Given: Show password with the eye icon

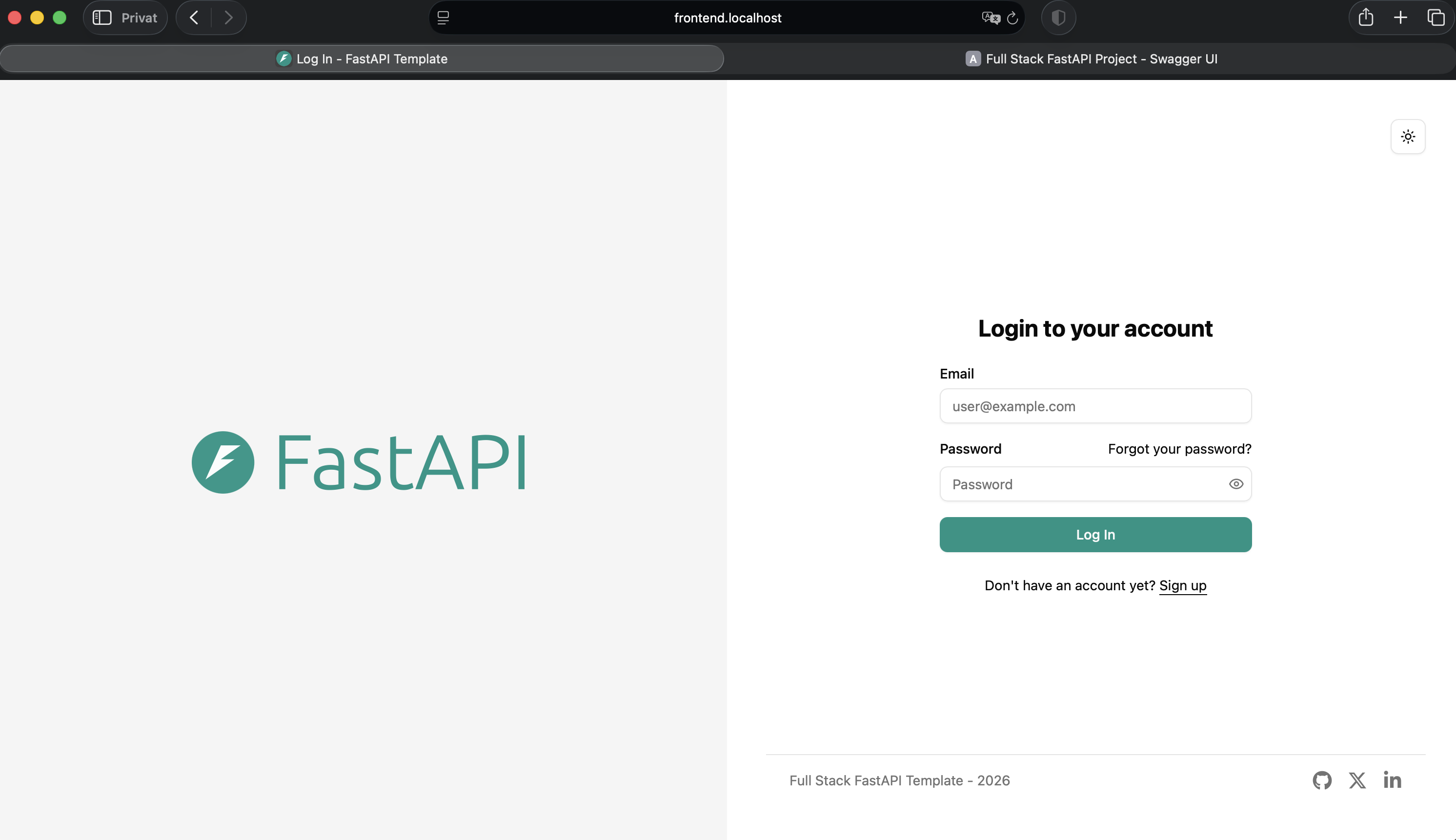Looking at the screenshot, I should point(1235,484).
